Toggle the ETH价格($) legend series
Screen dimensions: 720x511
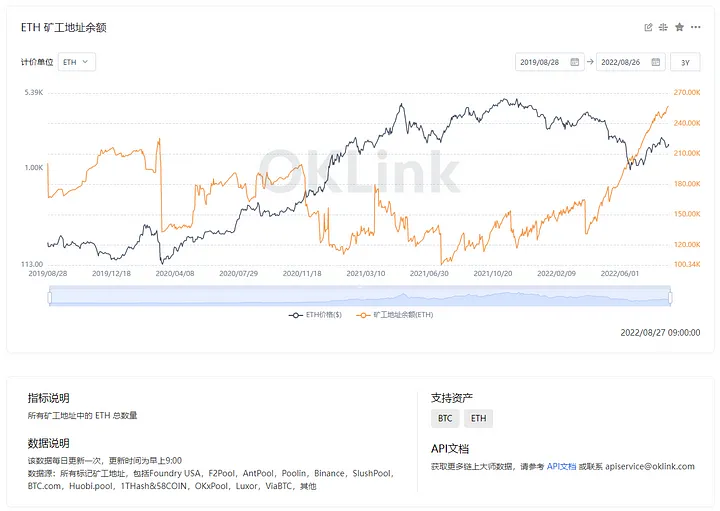pyautogui.click(x=317, y=315)
